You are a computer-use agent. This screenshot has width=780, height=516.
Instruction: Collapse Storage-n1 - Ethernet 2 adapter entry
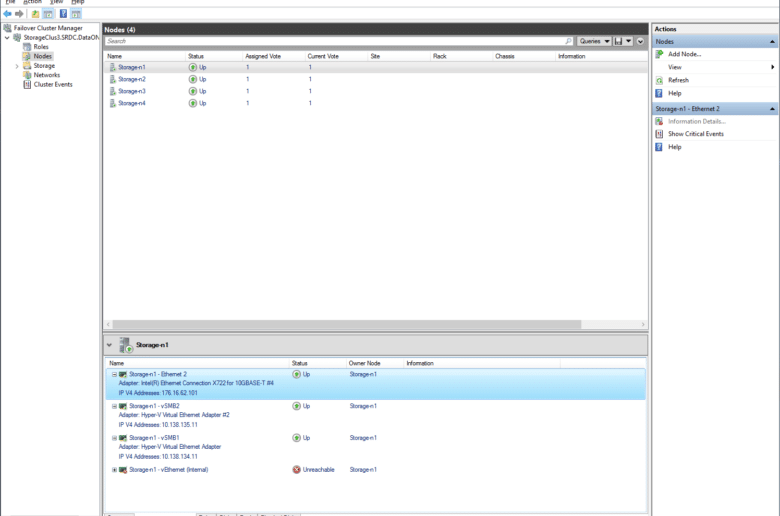click(114, 374)
